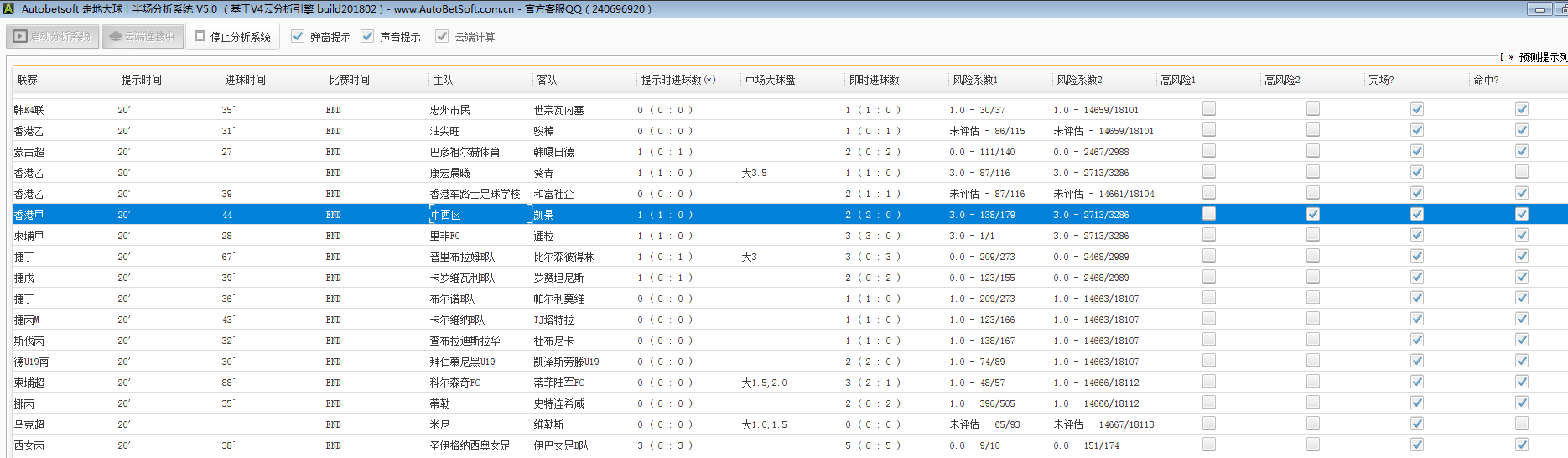Disable the 弹窗提示 checkbox
This screenshot has width=1568, height=458.
tap(298, 37)
